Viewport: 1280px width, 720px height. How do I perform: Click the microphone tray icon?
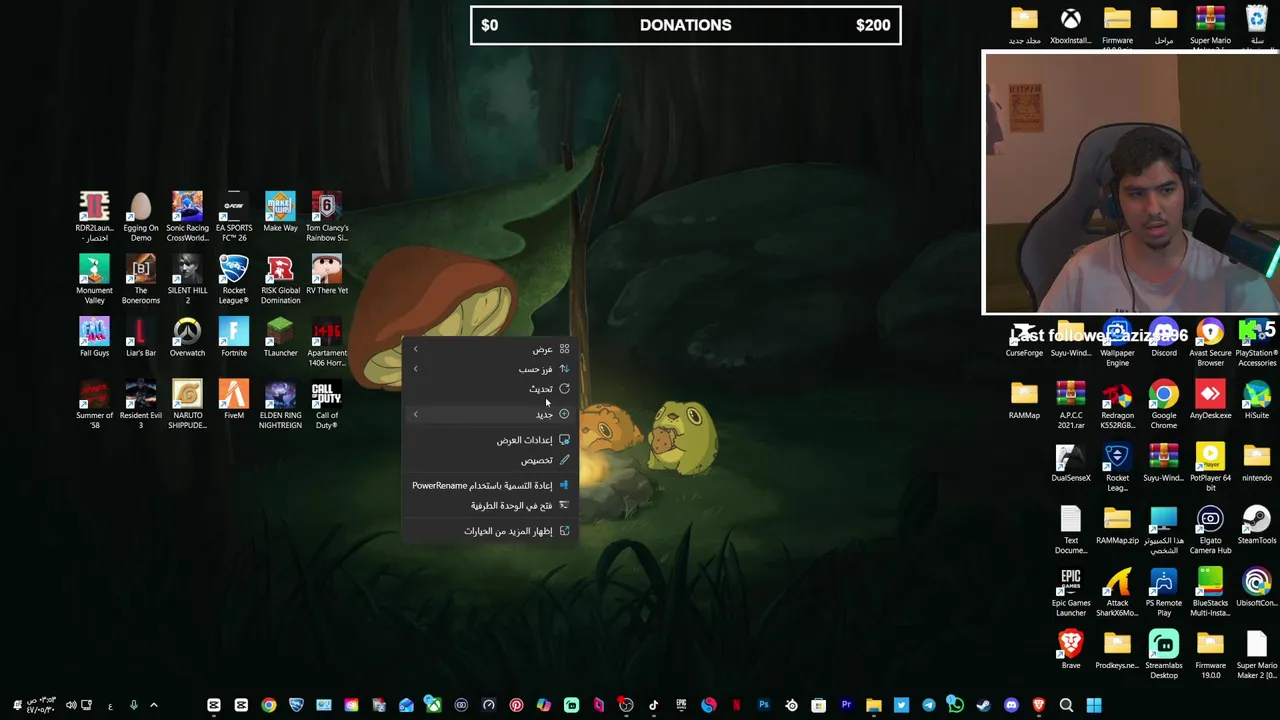133,705
